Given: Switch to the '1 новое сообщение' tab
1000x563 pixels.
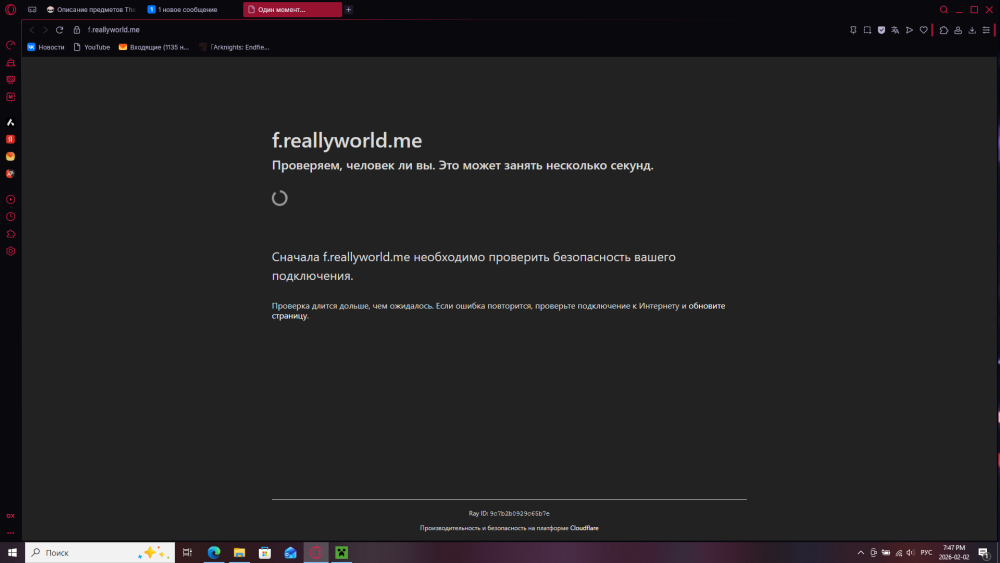Looking at the screenshot, I should (x=189, y=10).
